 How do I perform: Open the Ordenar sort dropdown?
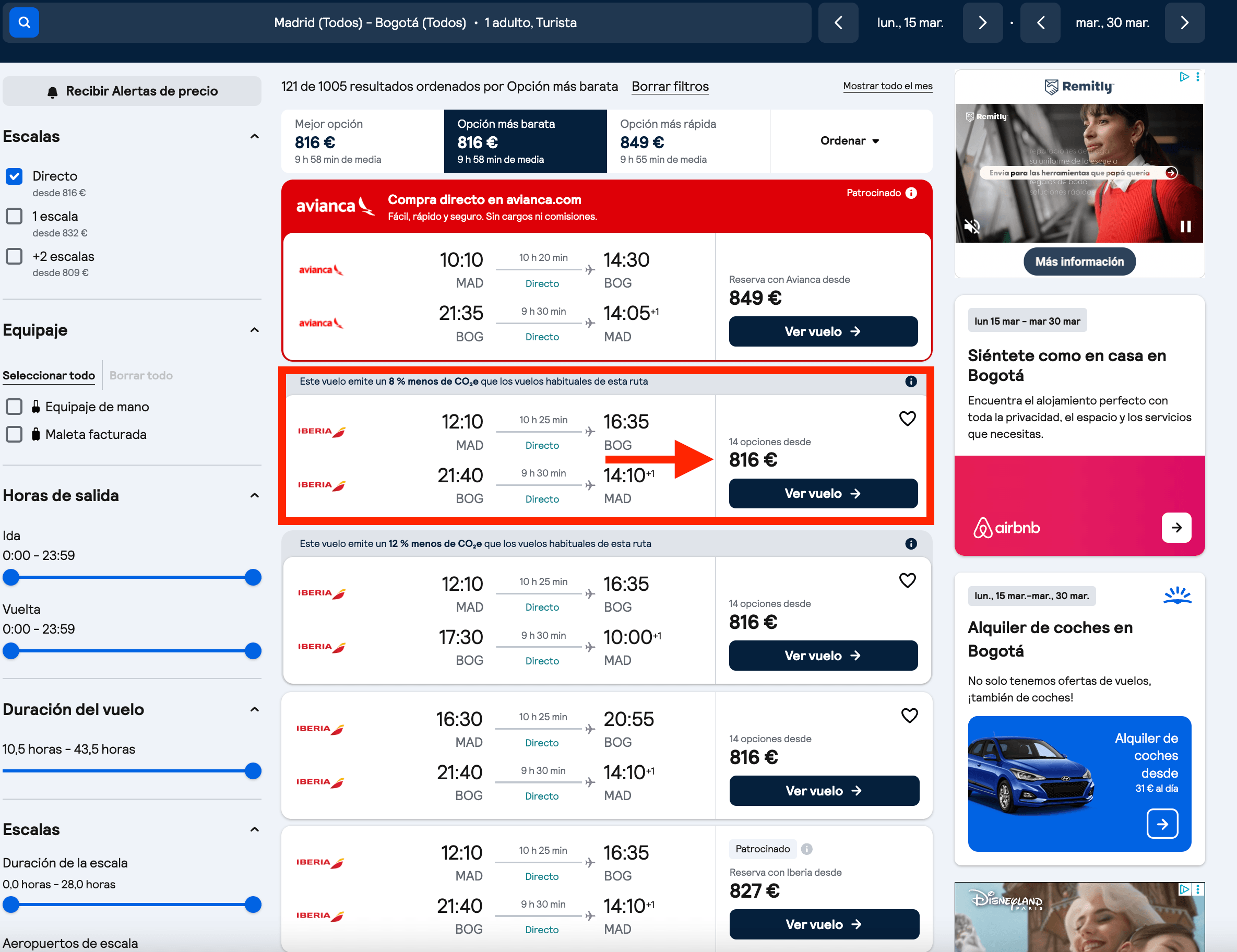click(850, 141)
